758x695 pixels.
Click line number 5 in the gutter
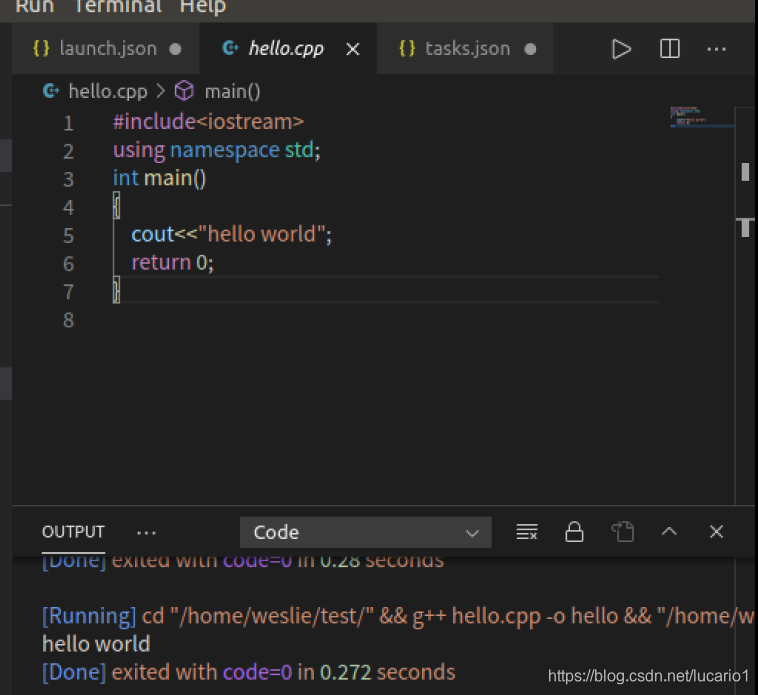pyautogui.click(x=68, y=236)
